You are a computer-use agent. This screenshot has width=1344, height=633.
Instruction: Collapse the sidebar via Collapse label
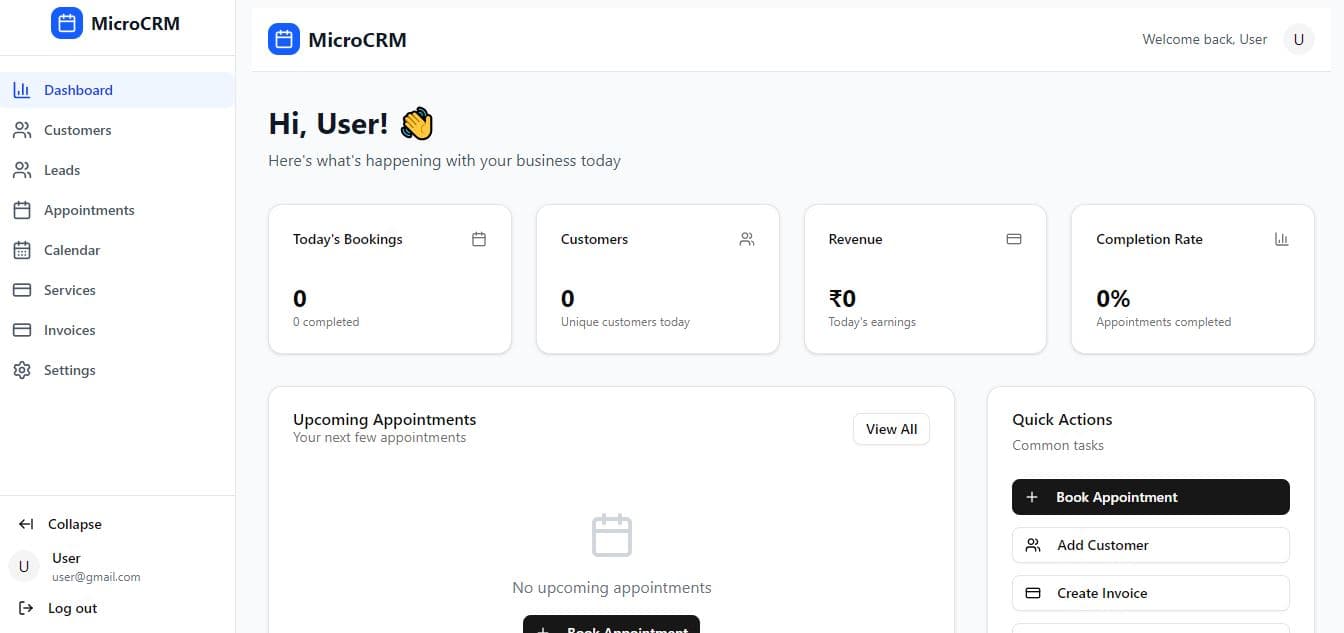[75, 524]
